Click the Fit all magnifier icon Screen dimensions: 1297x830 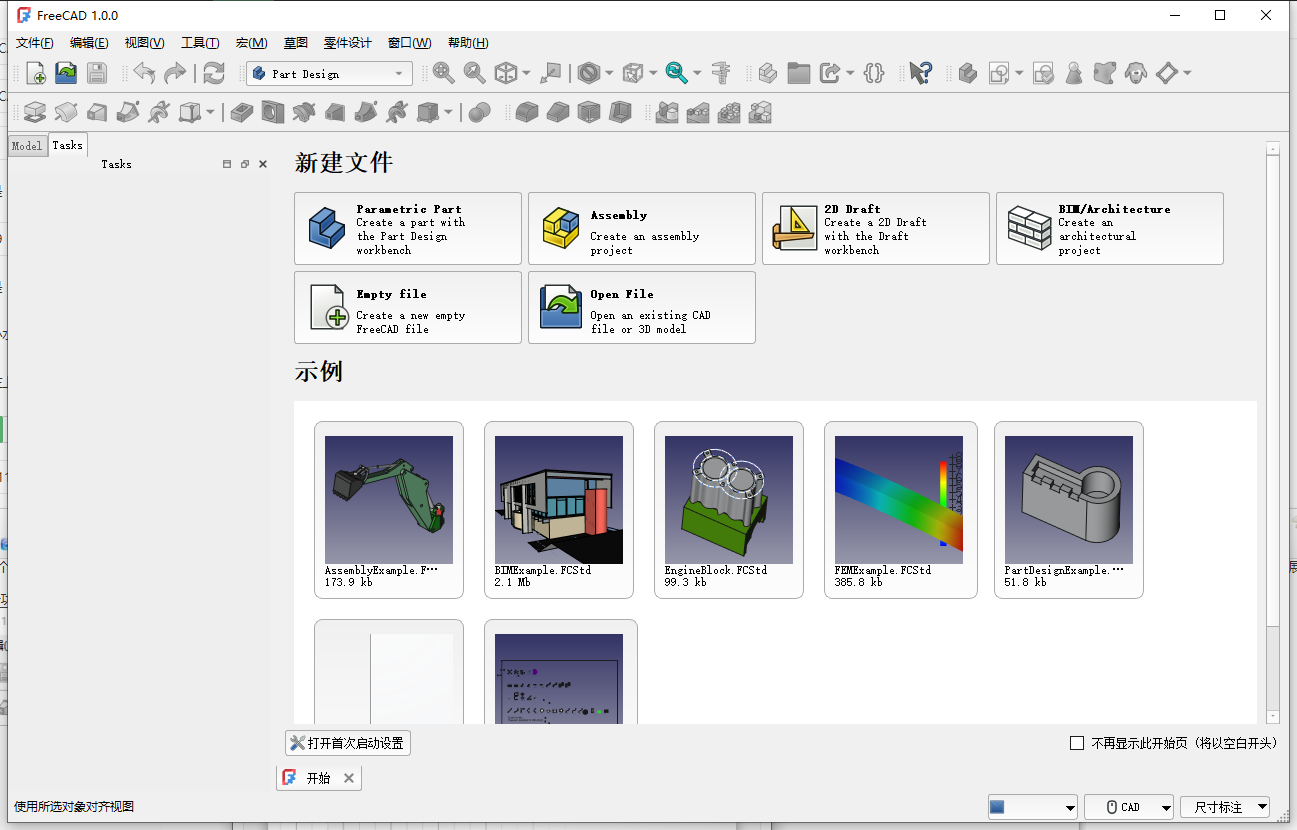coord(443,73)
